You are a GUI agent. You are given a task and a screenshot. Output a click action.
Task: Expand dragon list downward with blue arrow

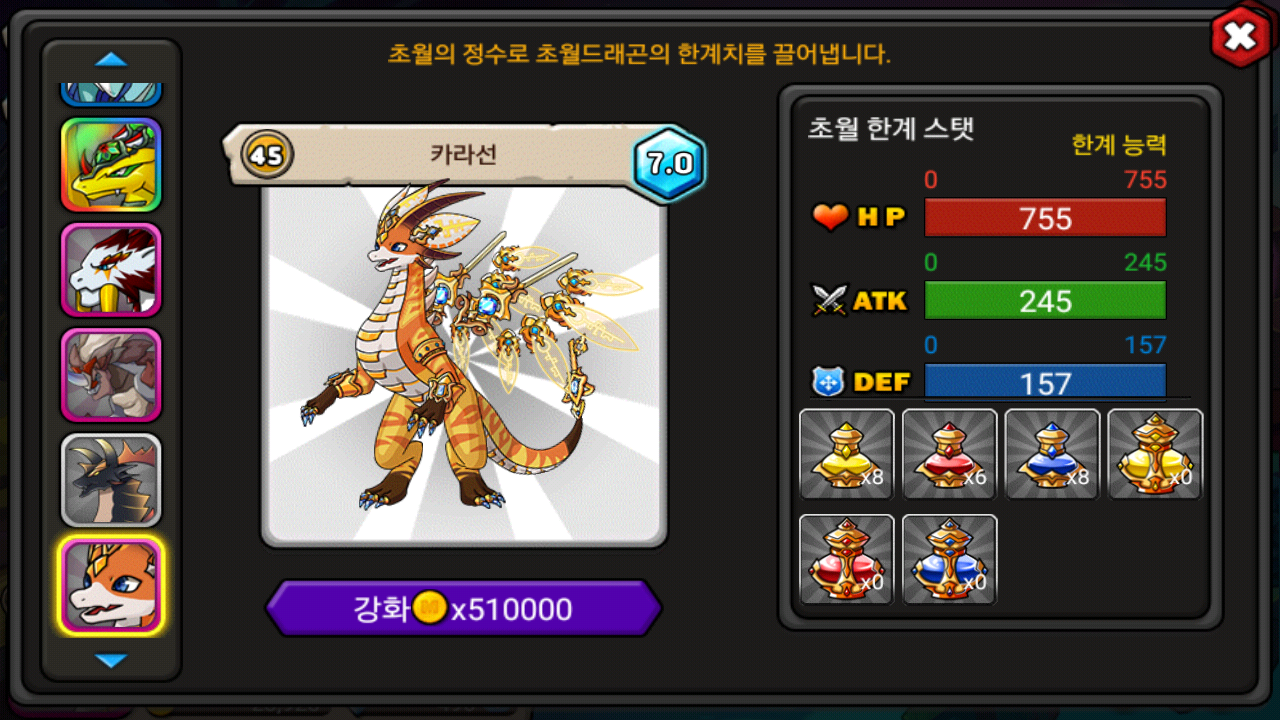(x=111, y=660)
